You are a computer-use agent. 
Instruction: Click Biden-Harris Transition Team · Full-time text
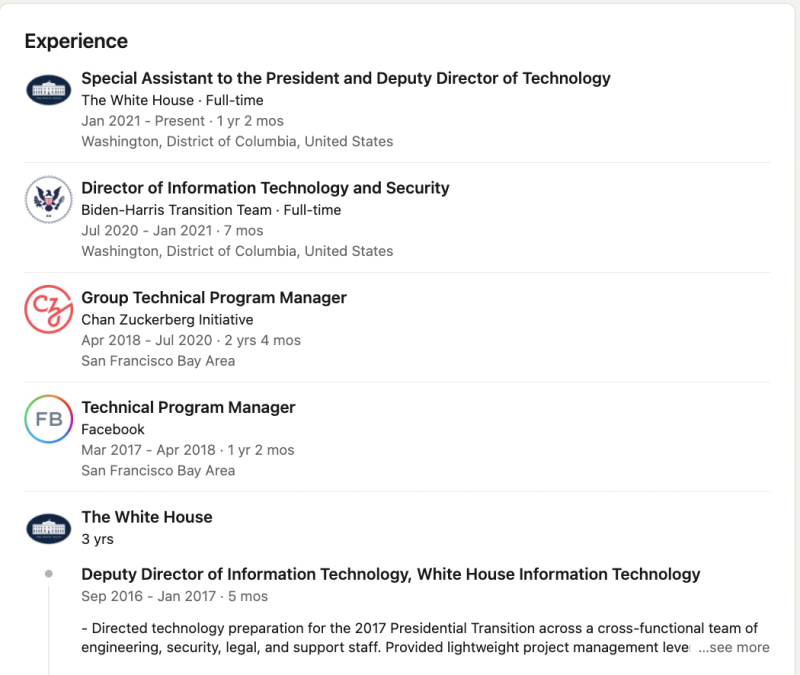coord(211,210)
